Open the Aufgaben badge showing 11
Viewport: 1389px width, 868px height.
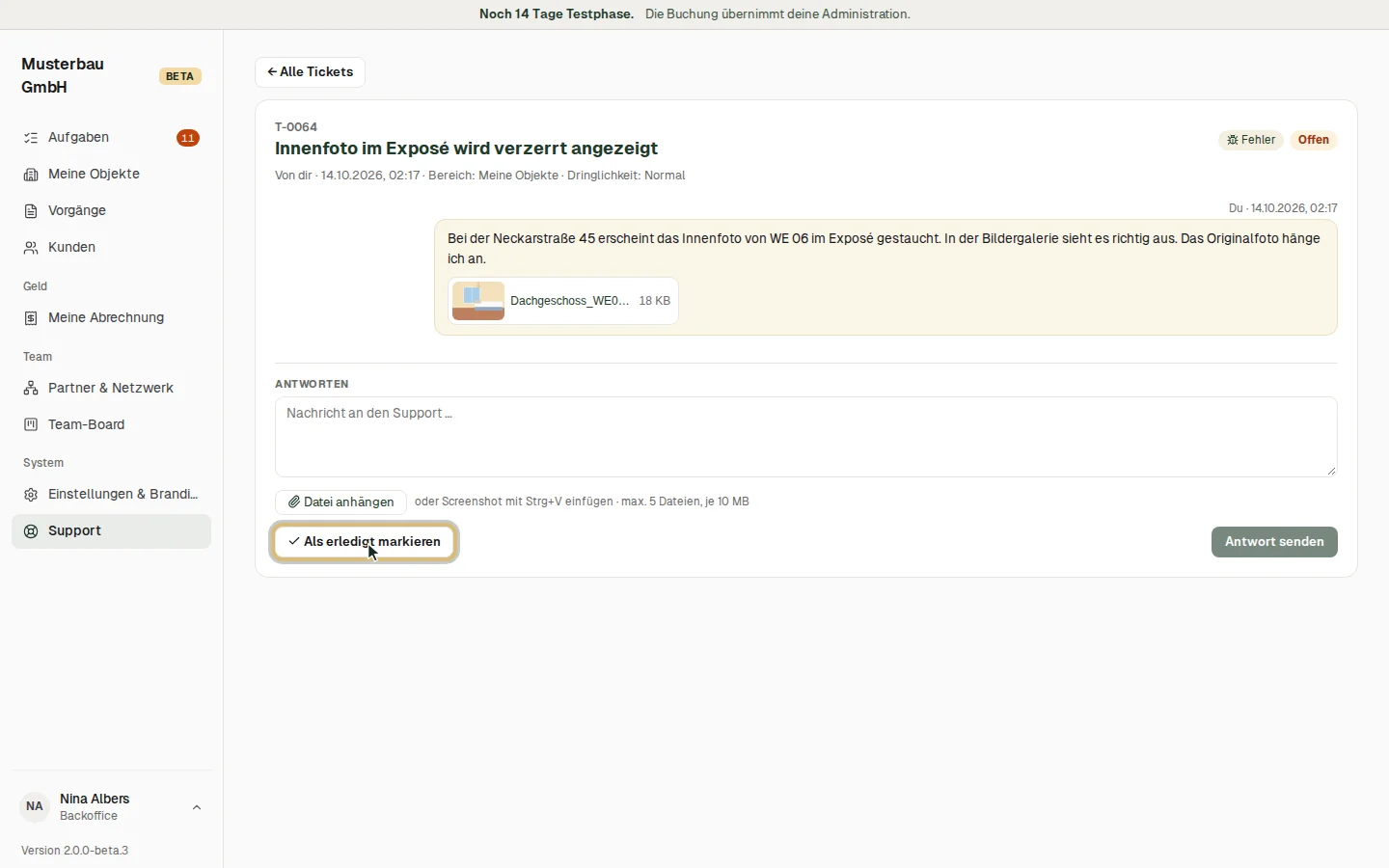pyautogui.click(x=188, y=138)
